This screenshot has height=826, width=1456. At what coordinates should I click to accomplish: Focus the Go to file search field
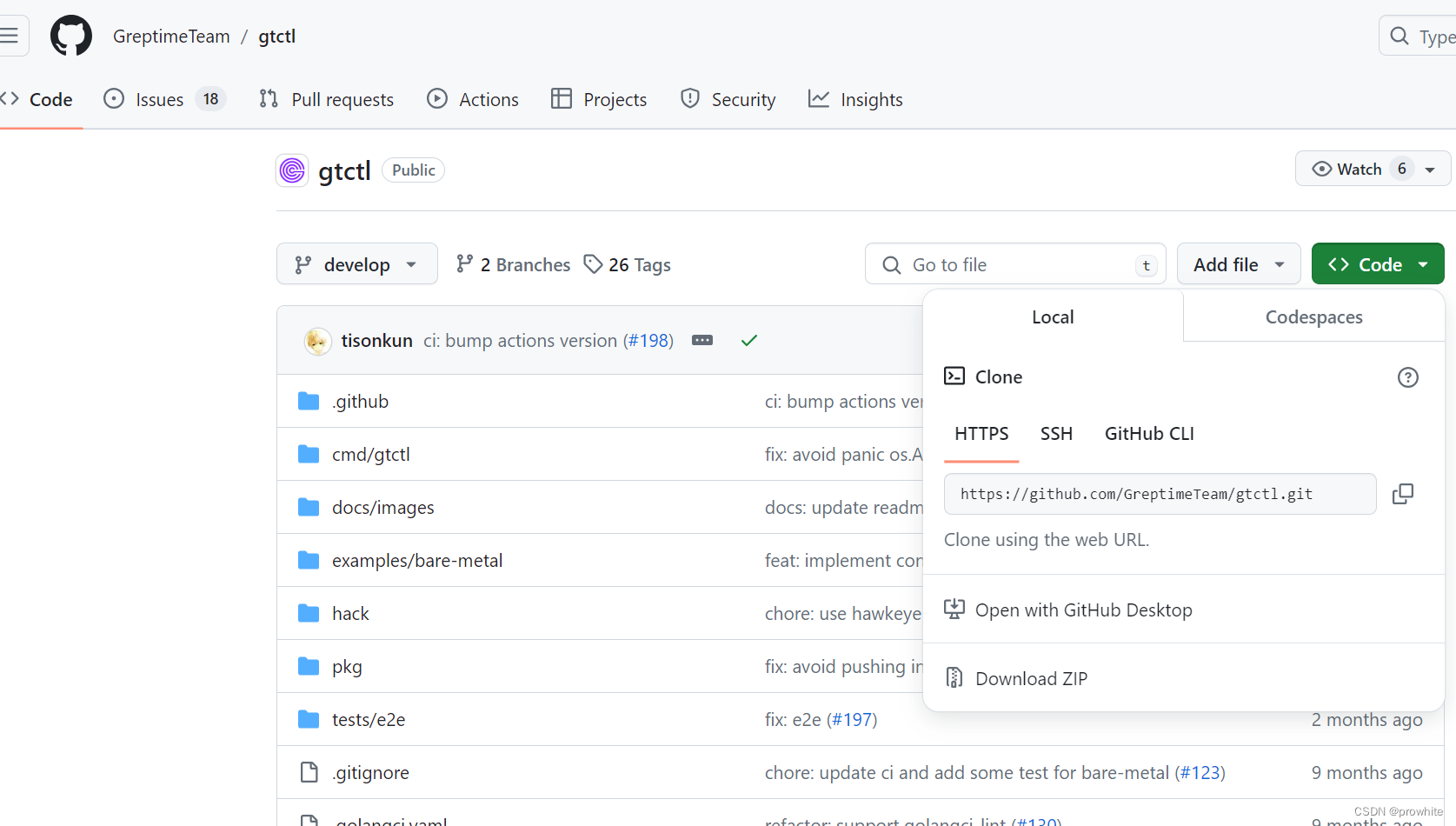tap(1015, 264)
